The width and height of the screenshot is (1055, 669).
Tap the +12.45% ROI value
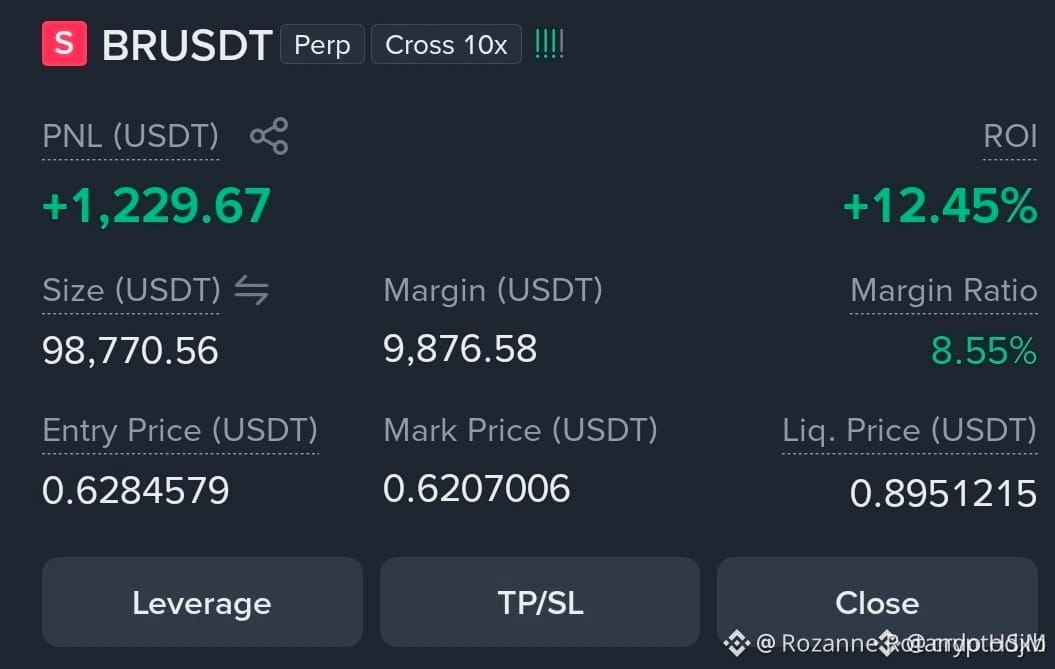[x=940, y=206]
